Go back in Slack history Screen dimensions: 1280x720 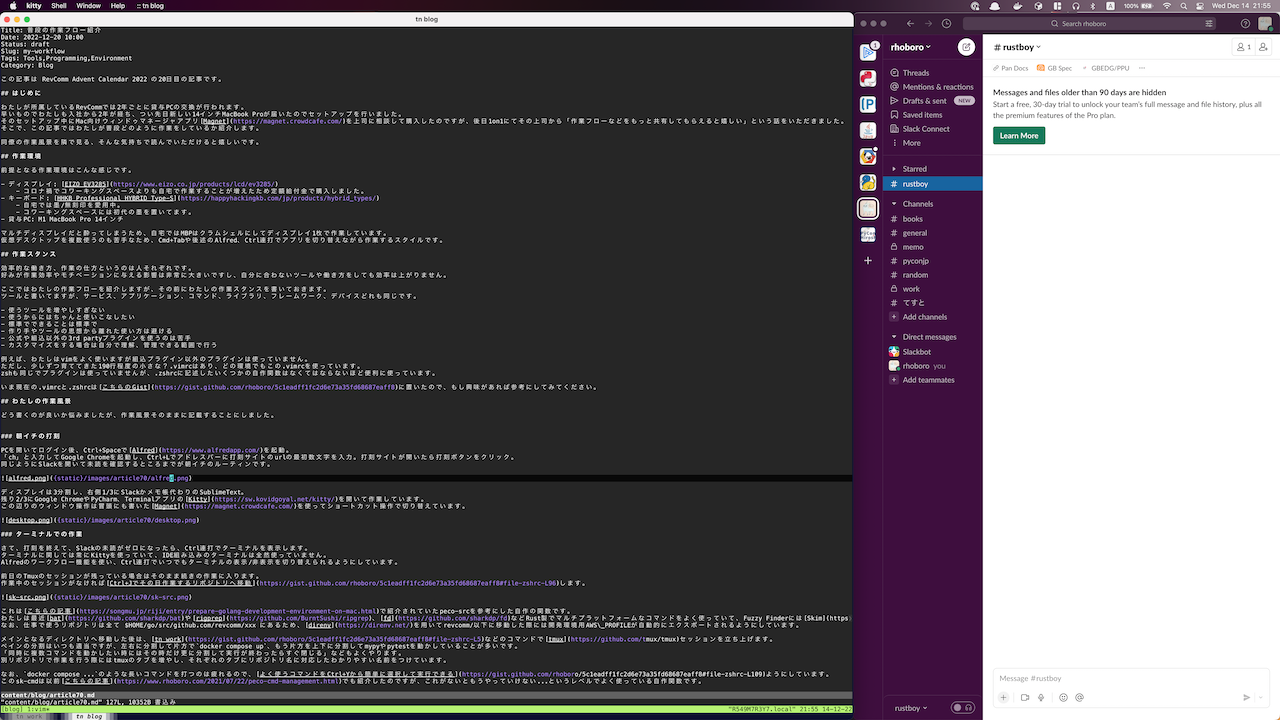click(x=911, y=23)
